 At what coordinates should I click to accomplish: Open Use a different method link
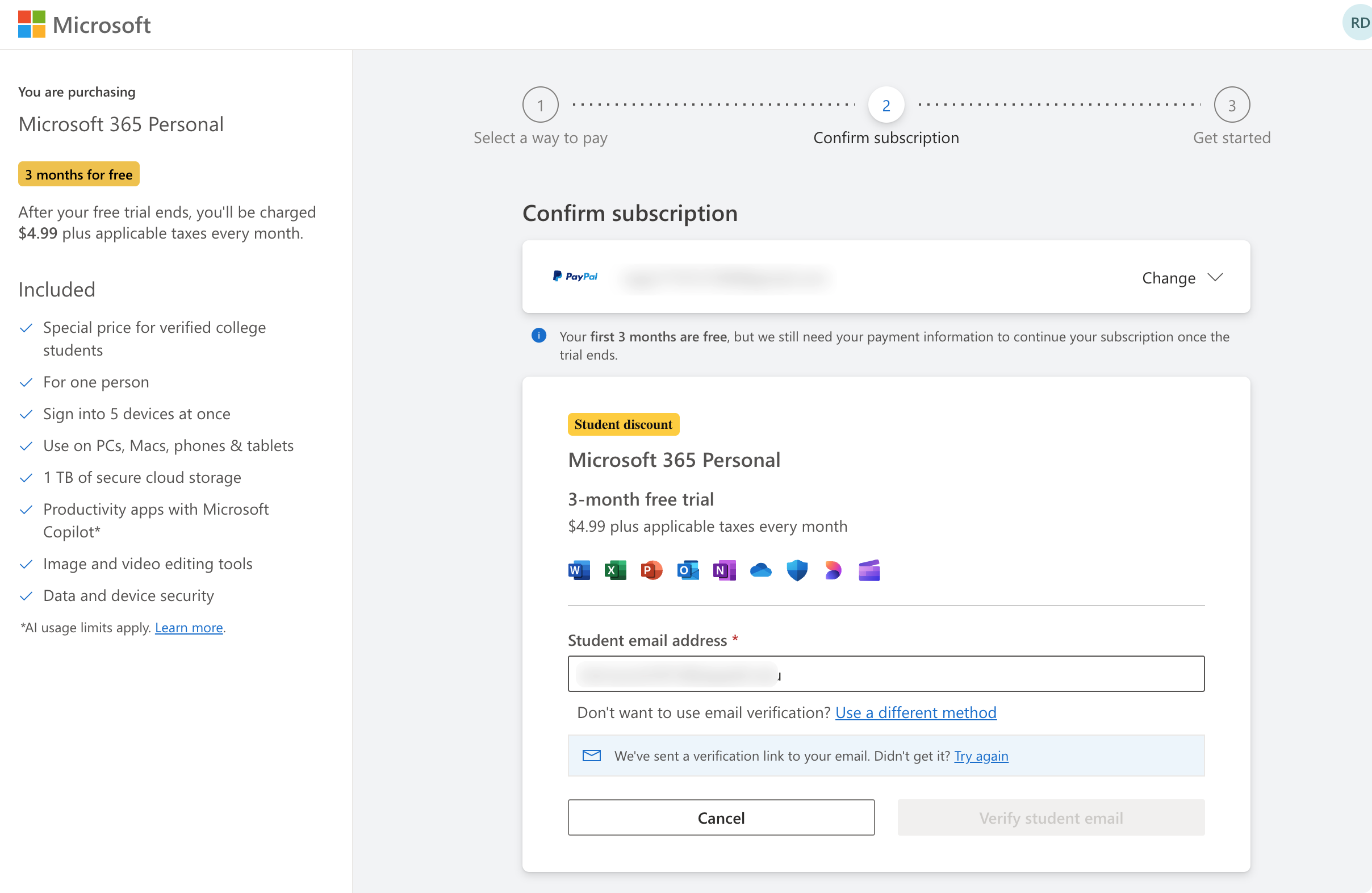click(x=915, y=712)
